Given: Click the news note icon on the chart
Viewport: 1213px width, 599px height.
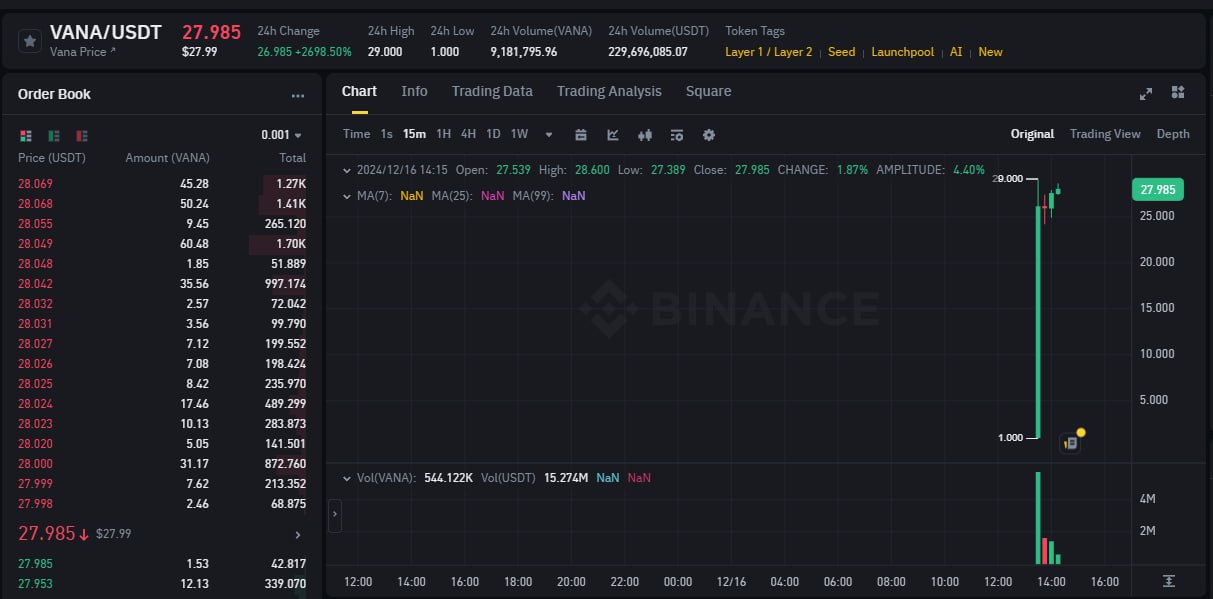Looking at the screenshot, I should pos(1071,442).
